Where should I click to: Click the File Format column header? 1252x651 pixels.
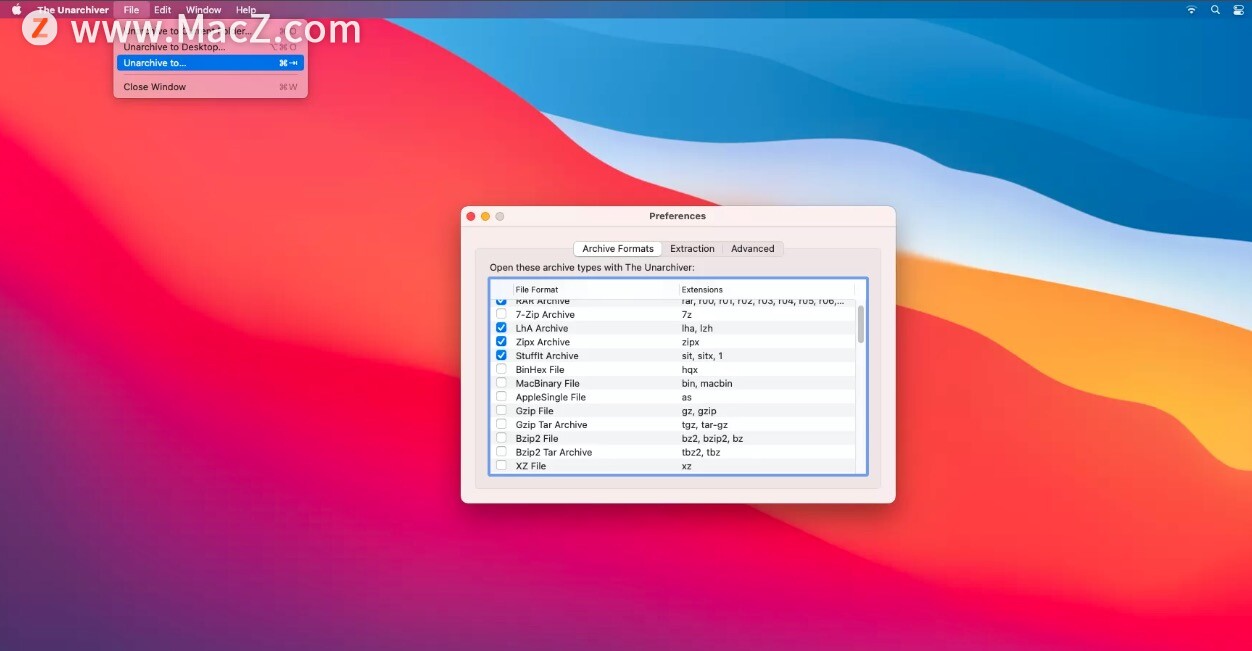coord(596,290)
